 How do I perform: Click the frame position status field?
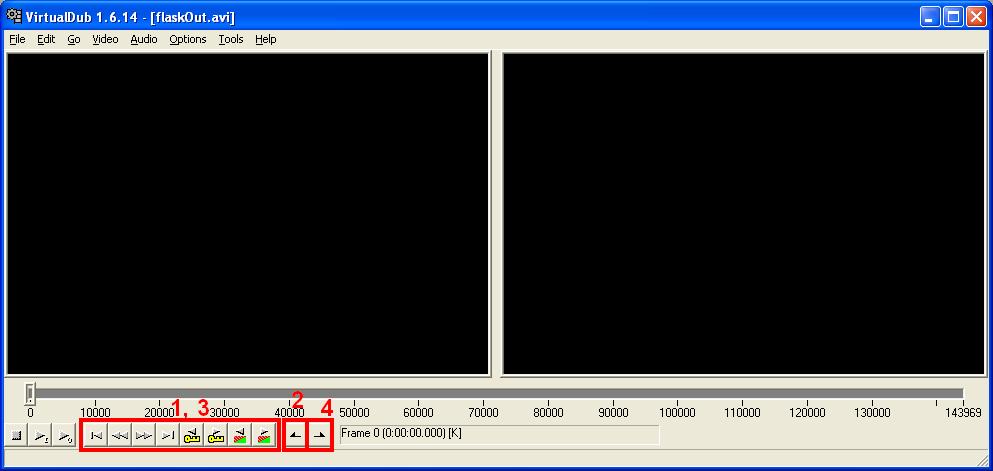point(499,435)
